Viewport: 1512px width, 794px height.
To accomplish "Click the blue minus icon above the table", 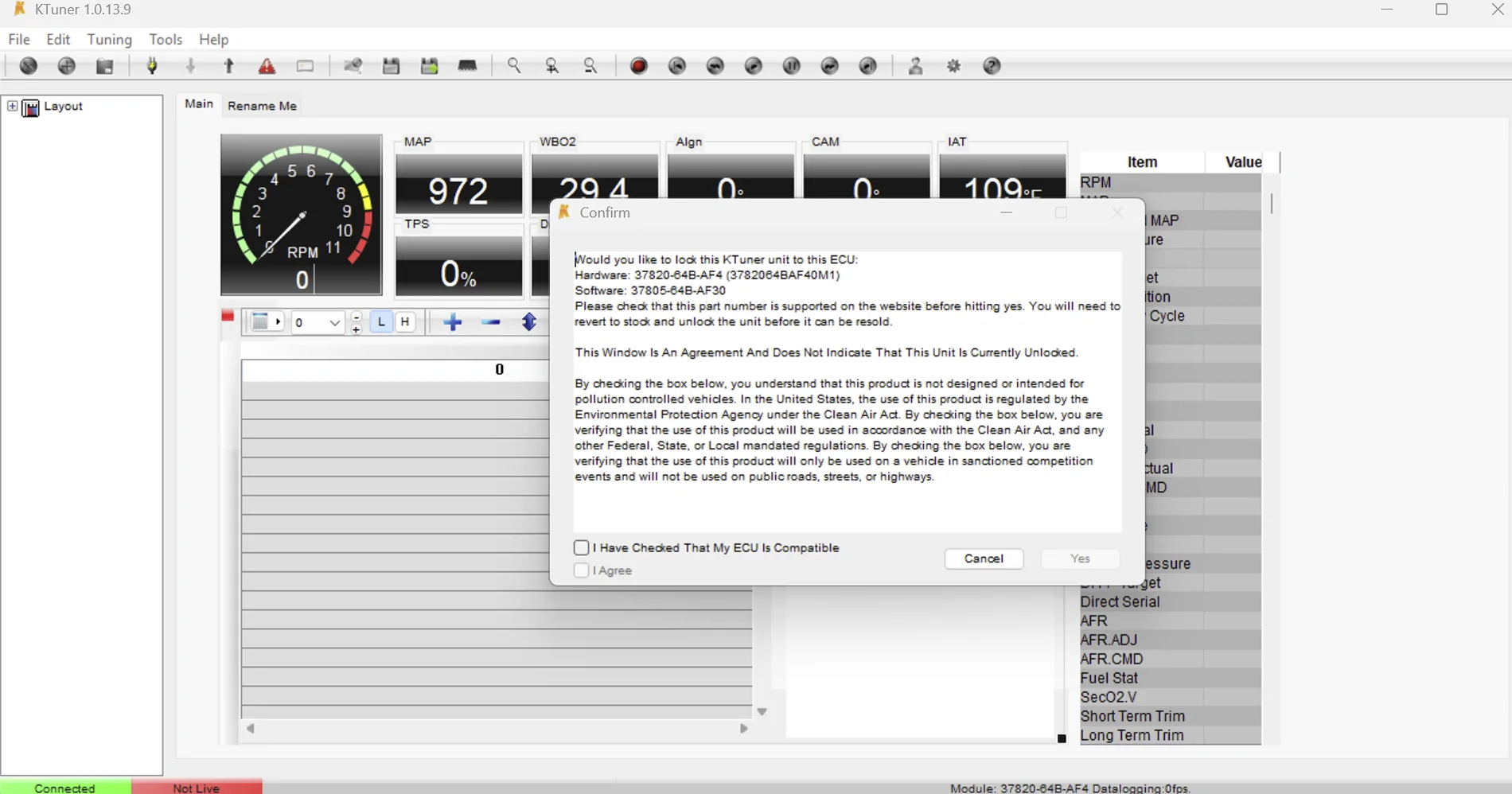I will [x=491, y=322].
